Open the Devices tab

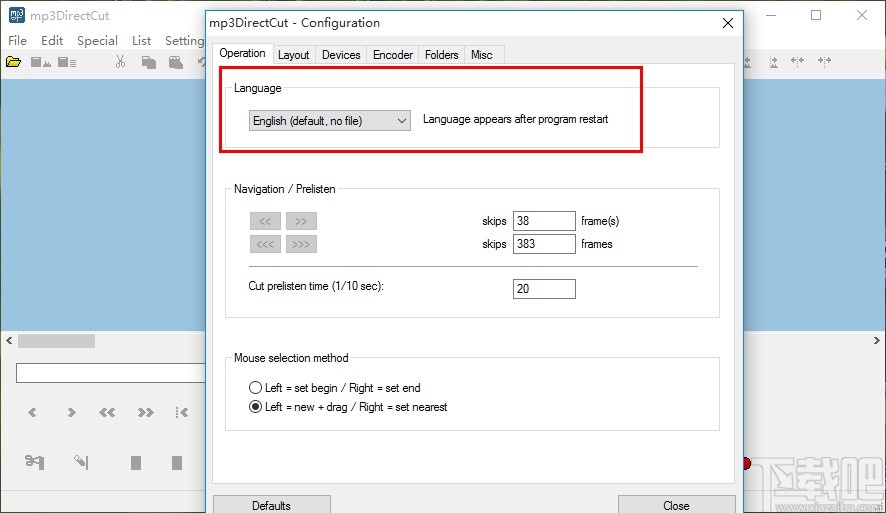tap(341, 55)
